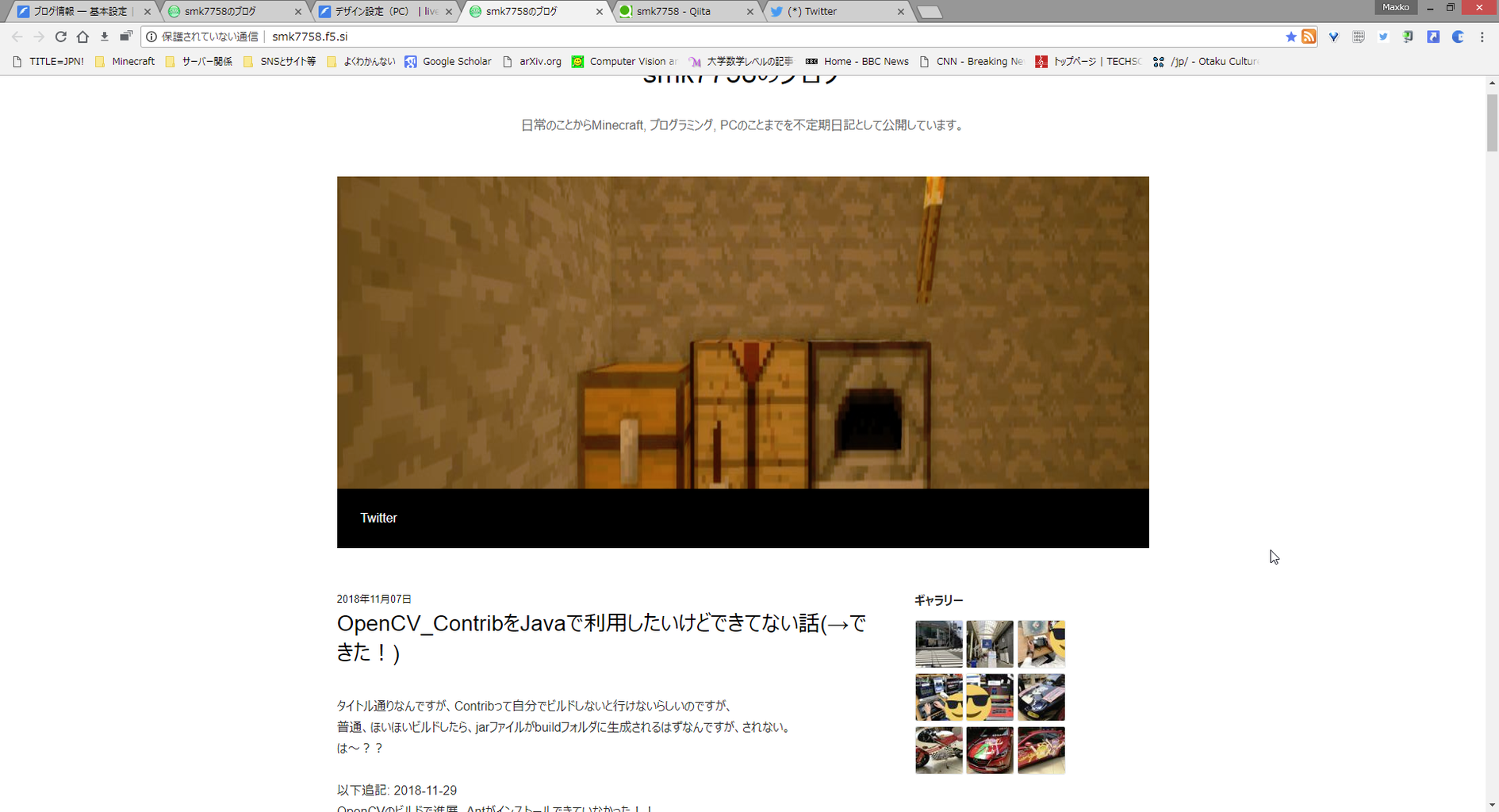
Task: Click the ギャラリー sidebar heading
Action: (x=938, y=600)
